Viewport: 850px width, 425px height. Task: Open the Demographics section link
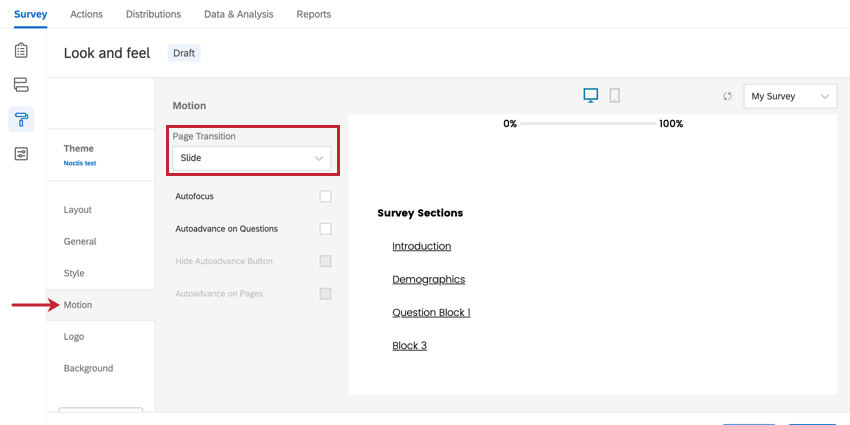[428, 280]
